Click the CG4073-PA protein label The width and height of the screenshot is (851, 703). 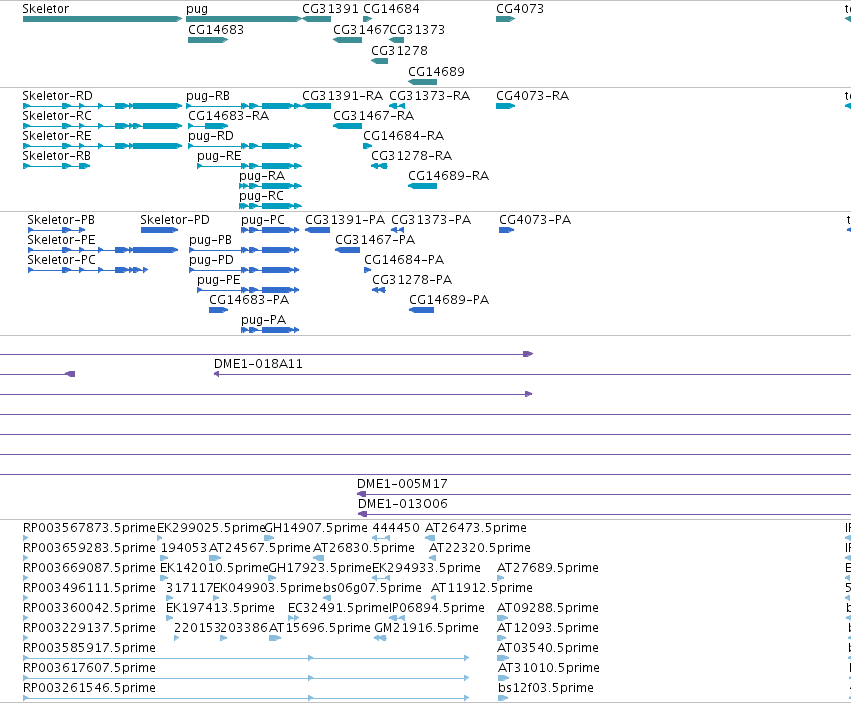click(535, 220)
